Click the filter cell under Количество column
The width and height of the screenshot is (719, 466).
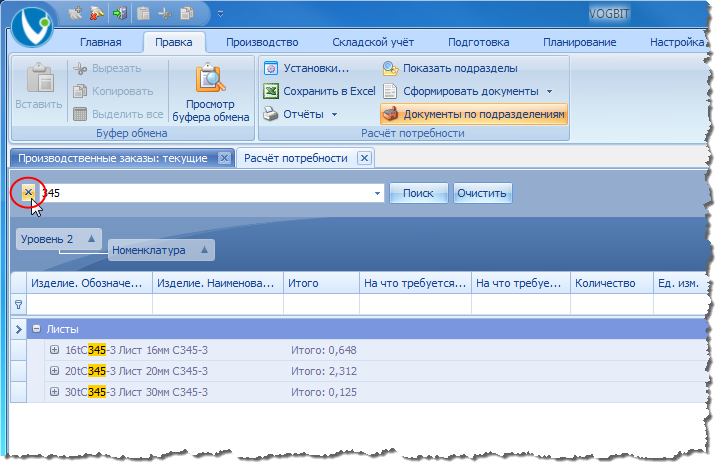612,304
